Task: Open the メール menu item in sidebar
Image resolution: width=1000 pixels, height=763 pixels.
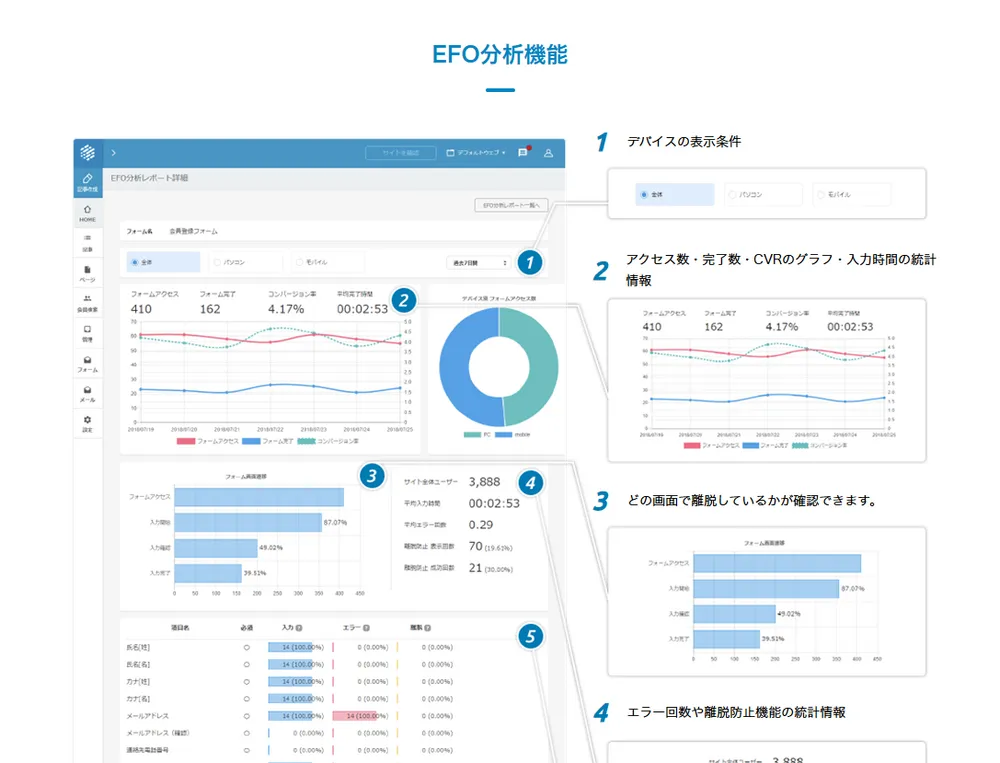Action: pyautogui.click(x=87, y=391)
